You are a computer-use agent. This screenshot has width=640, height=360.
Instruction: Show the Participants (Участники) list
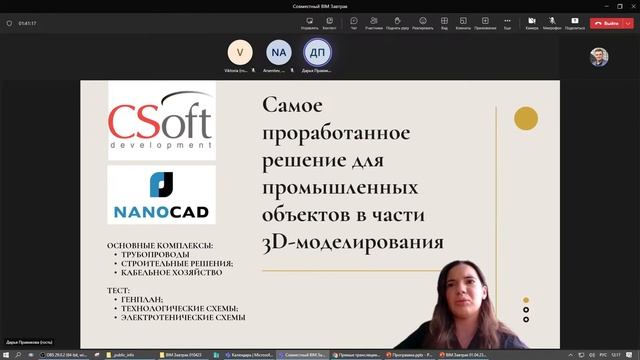(x=374, y=23)
